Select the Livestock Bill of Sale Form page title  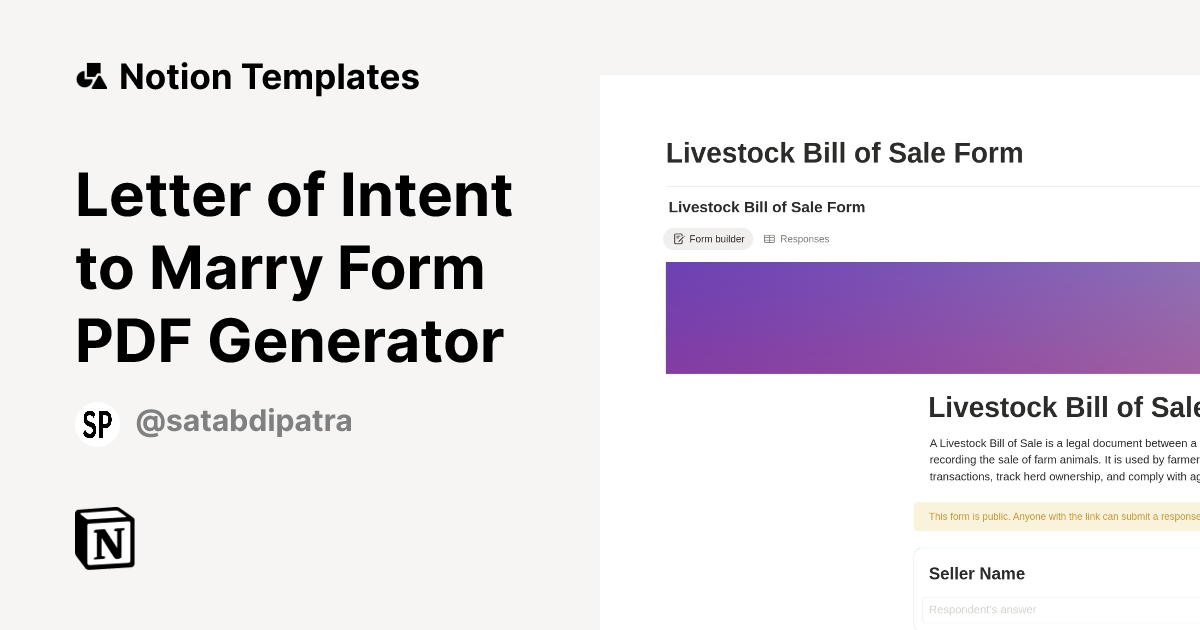tap(844, 153)
